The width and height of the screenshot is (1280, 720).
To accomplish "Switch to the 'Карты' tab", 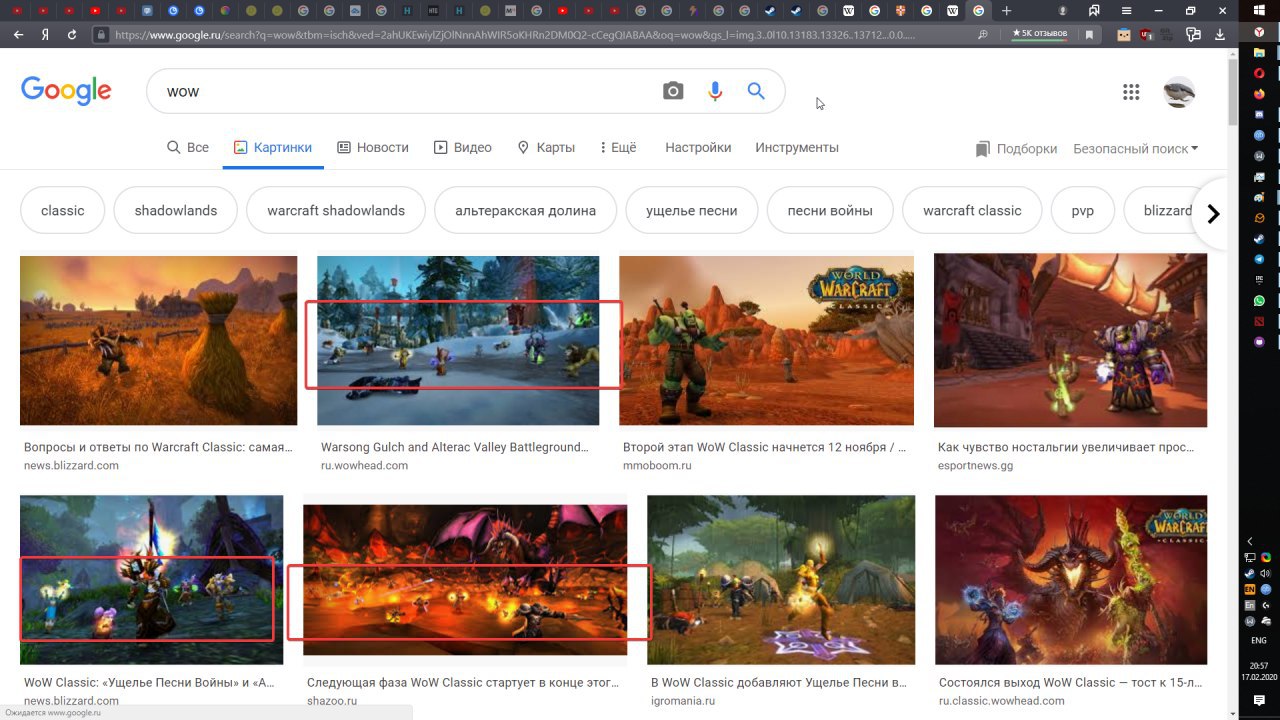I will (546, 147).
